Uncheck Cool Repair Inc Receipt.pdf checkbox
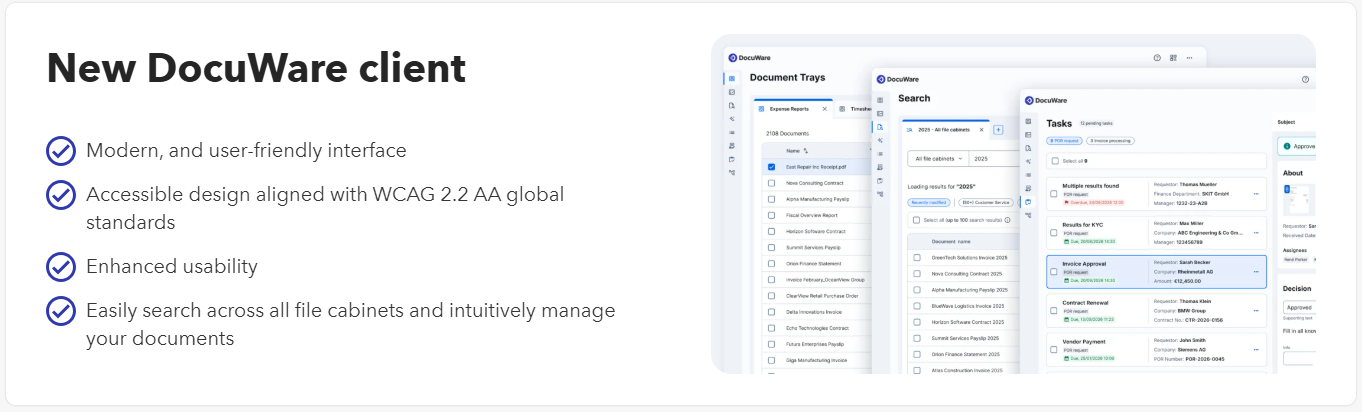Viewport: 1362px width, 412px height. pos(771,167)
